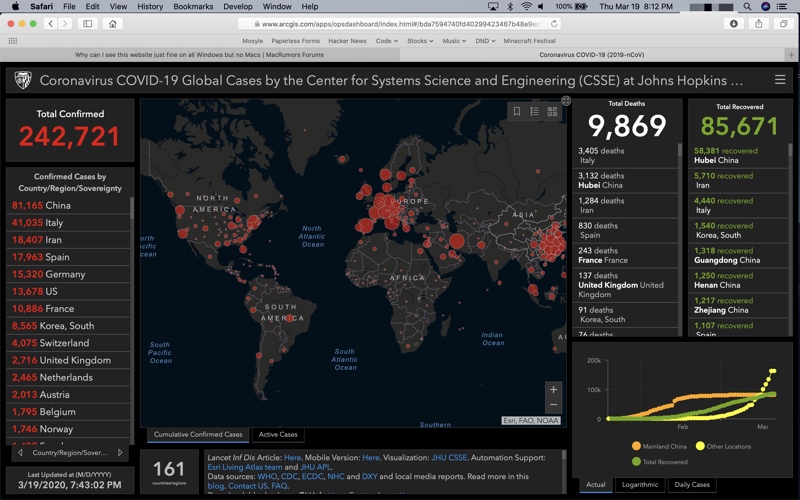Open the Apple menu
The width and height of the screenshot is (800, 500).
15,6
